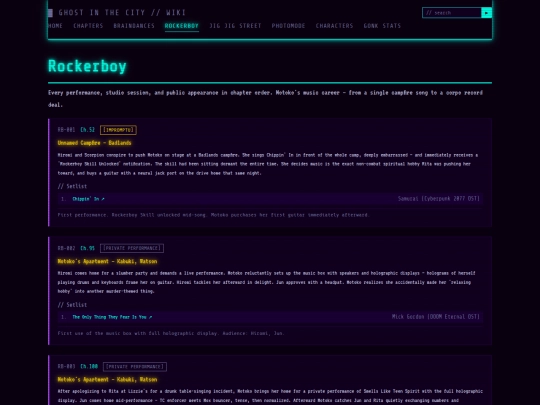Click the RB-003 entry ID
The image size is (540, 405).
pyautogui.click(x=66, y=366)
